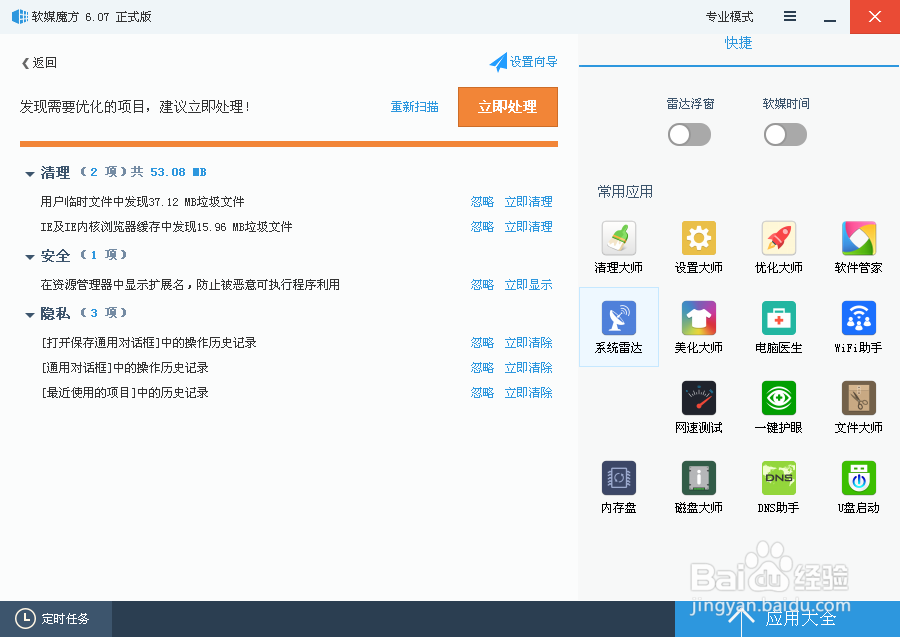The height and width of the screenshot is (637, 900).
Task: Open 网速测试 speedometer icon
Action: (699, 398)
